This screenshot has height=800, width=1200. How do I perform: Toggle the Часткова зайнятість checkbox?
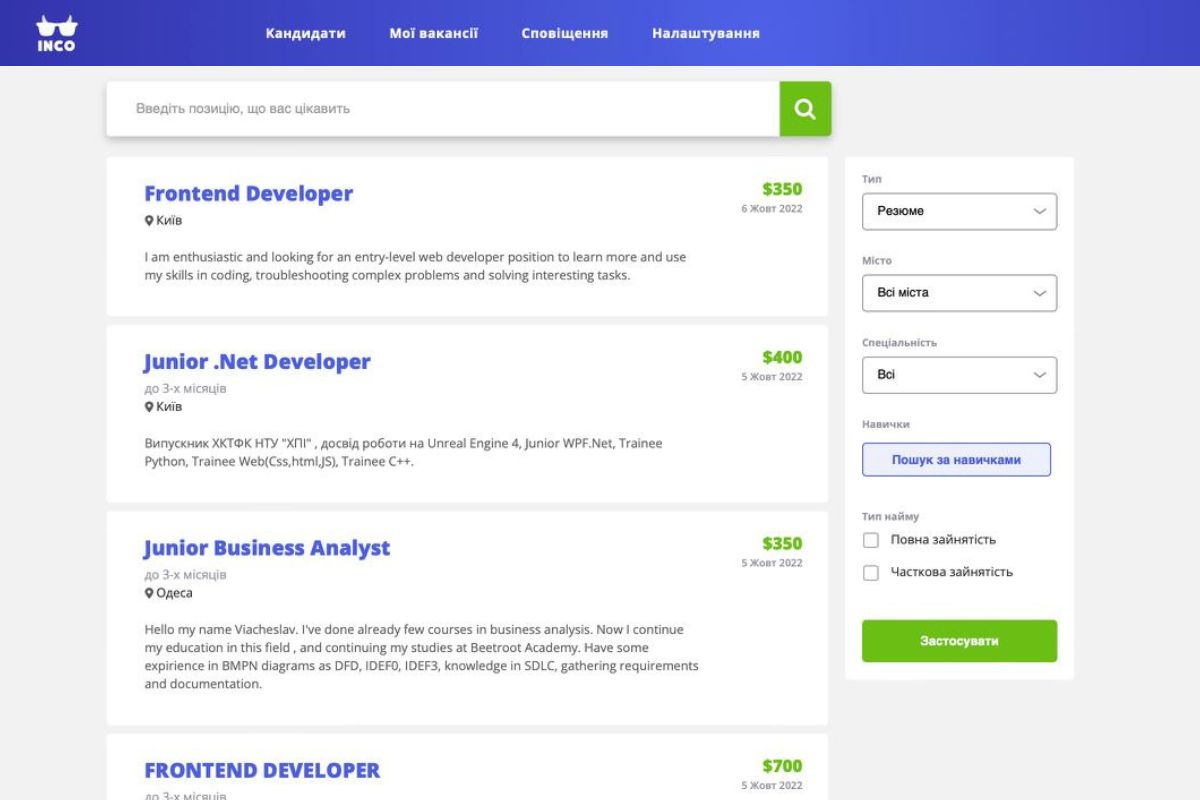[871, 573]
